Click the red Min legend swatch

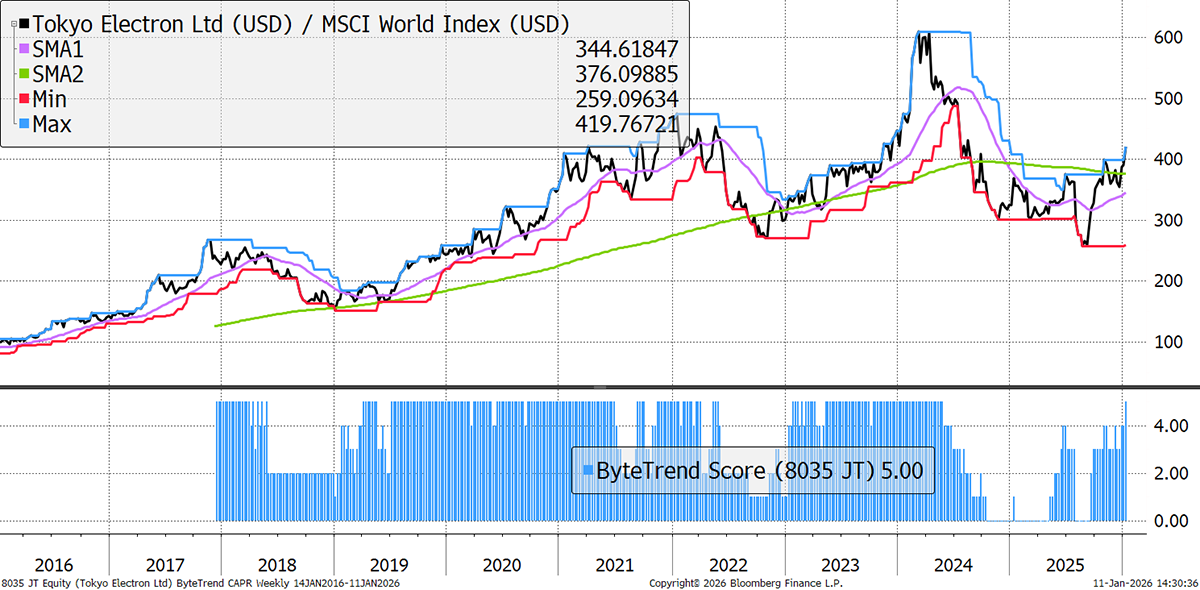click(25, 99)
